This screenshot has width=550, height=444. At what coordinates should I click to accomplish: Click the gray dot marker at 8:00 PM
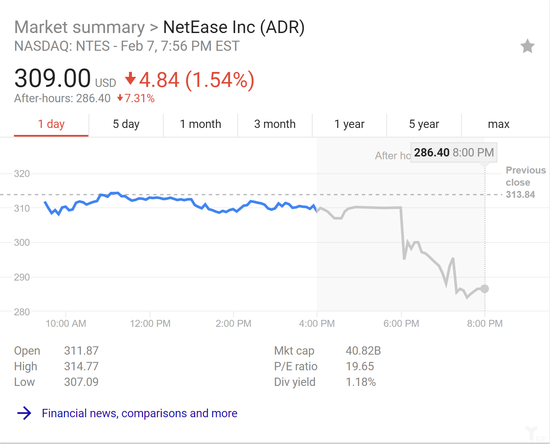484,289
